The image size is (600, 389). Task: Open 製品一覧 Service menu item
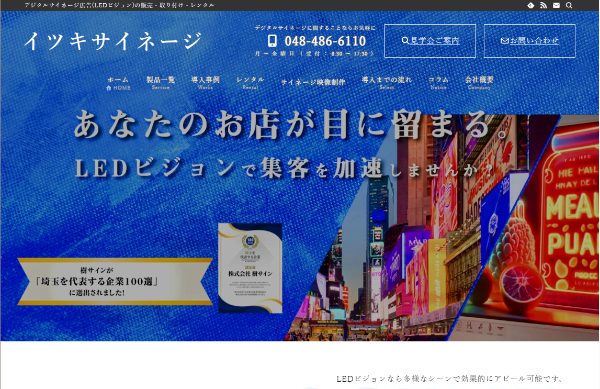(160, 83)
